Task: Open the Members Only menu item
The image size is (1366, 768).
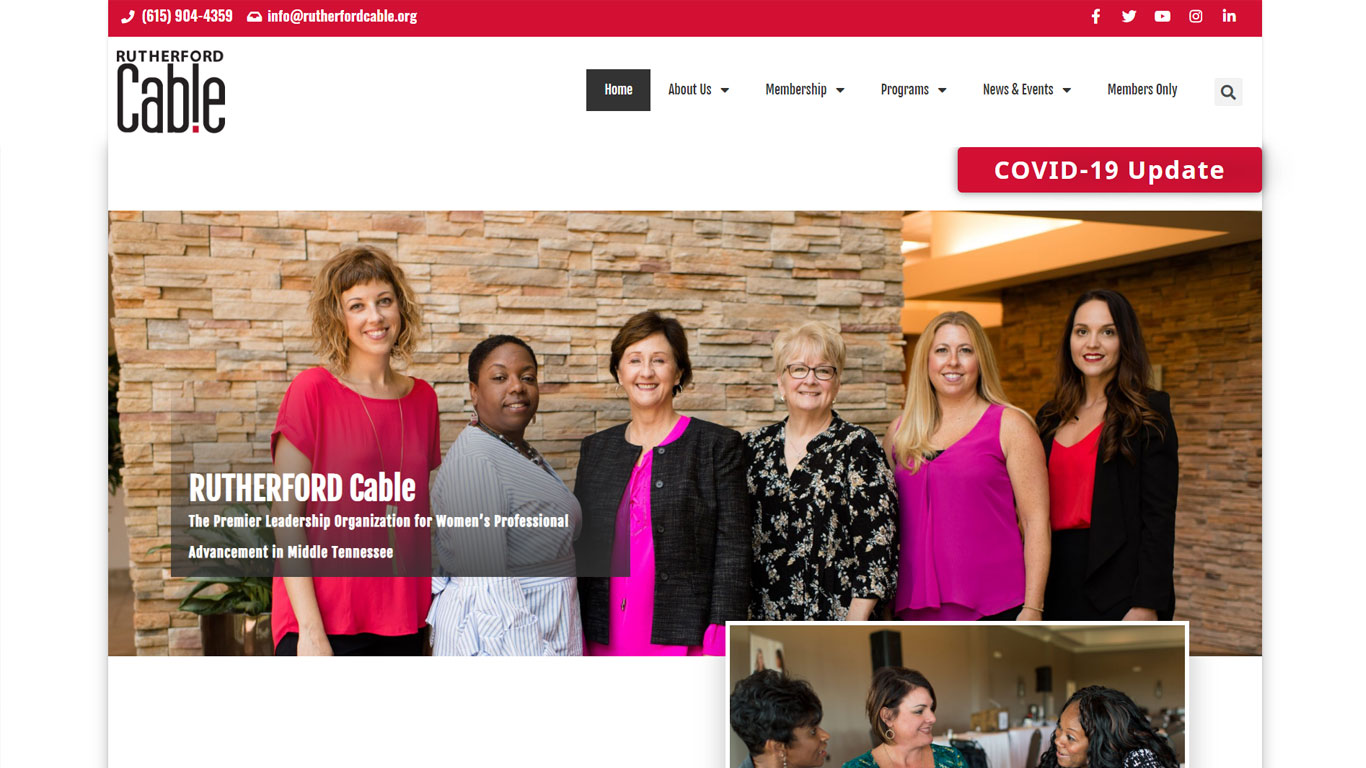Action: 1142,90
